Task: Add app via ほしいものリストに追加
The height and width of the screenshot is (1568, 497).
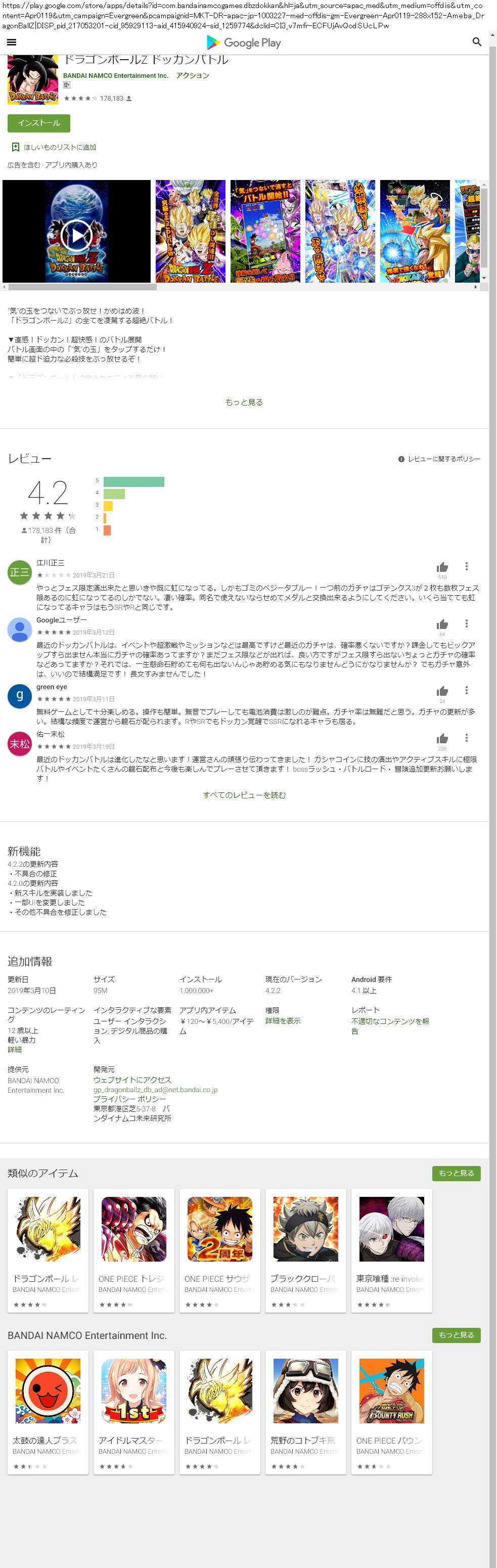Action: click(x=60, y=147)
